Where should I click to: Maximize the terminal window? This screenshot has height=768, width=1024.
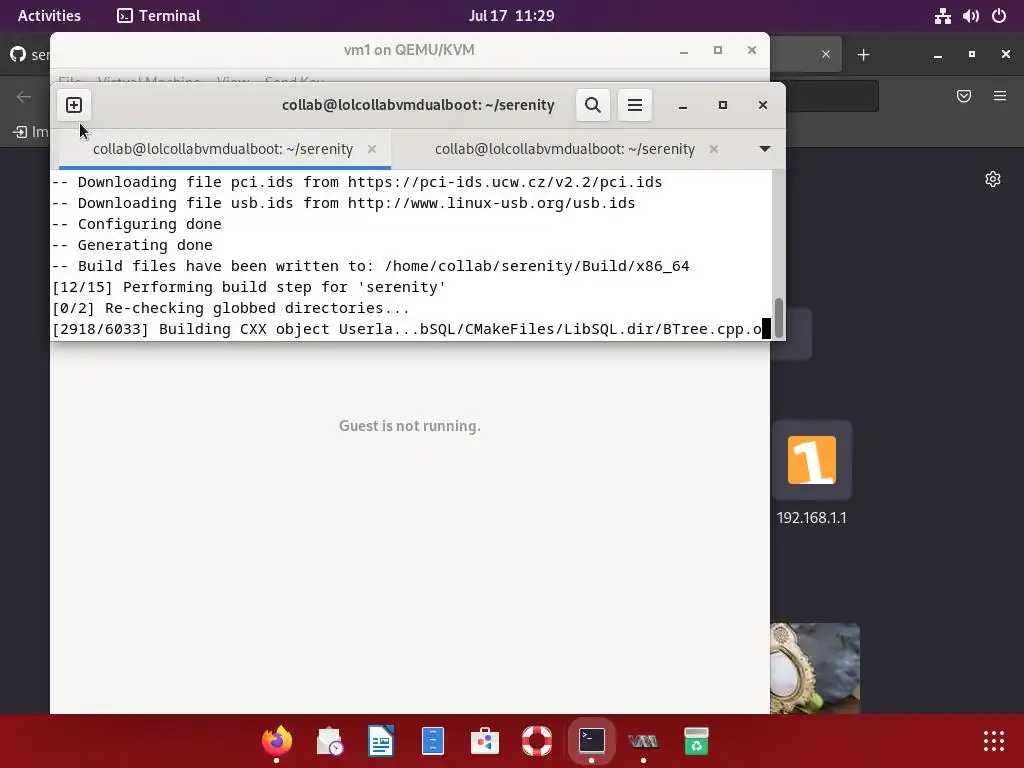click(x=723, y=105)
